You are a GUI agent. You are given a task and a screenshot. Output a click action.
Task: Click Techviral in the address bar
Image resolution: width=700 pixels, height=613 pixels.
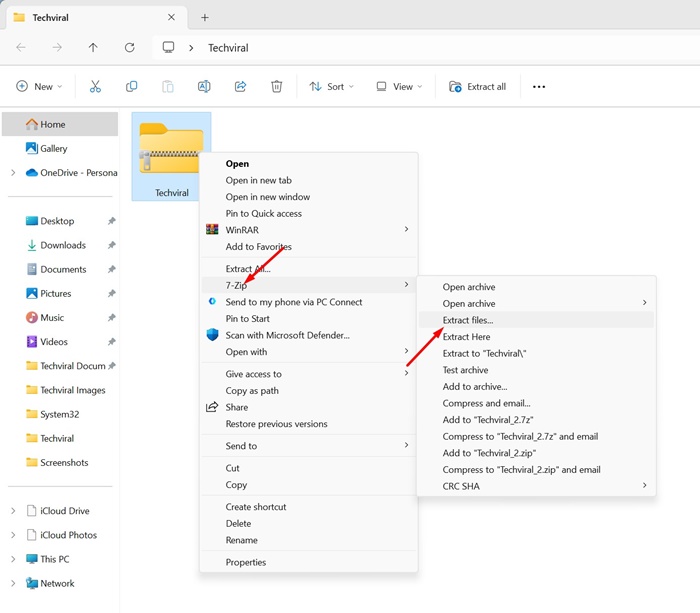[228, 48]
